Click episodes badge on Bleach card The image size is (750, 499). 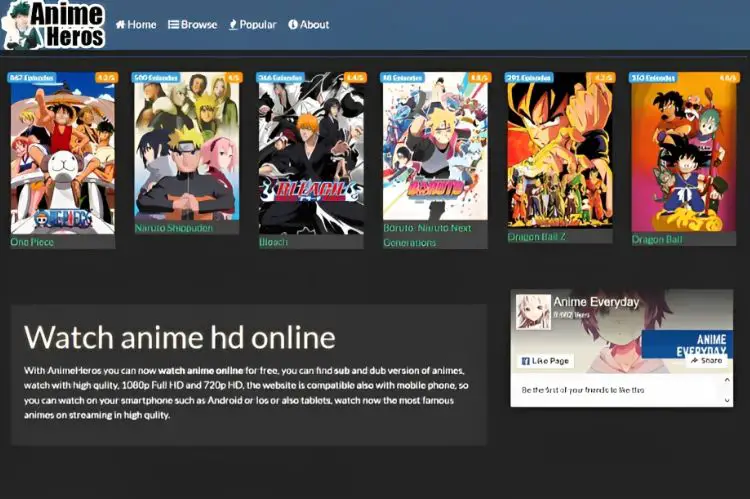280,78
